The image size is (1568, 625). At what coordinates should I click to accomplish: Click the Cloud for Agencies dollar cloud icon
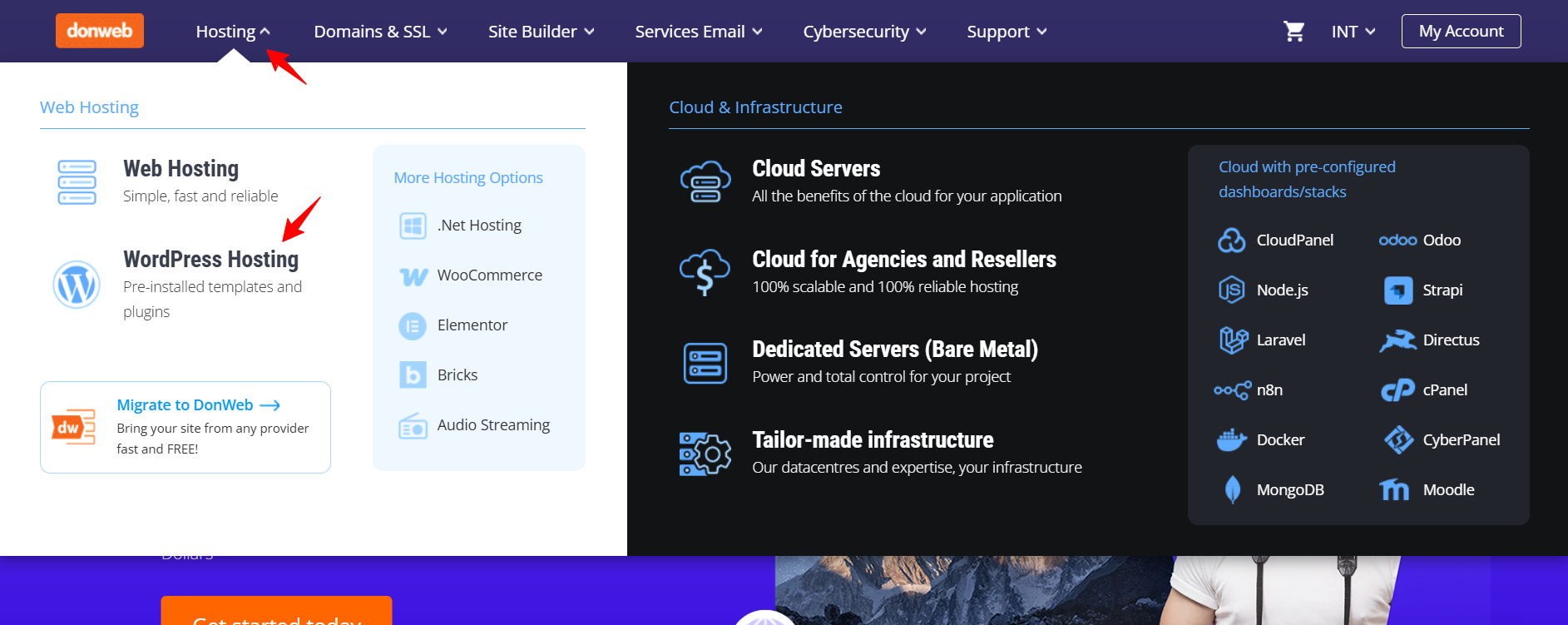tap(705, 272)
